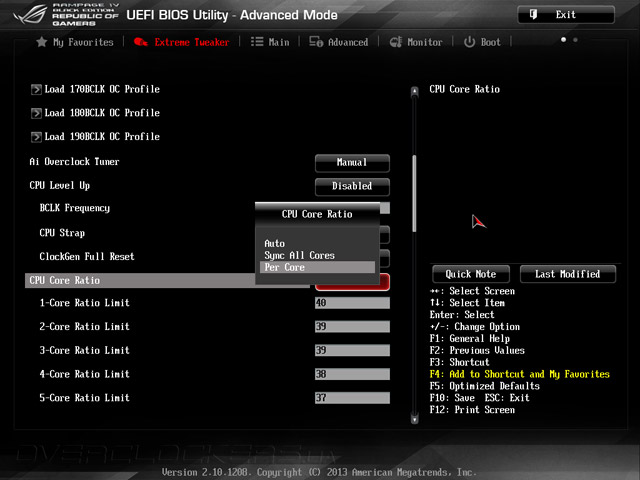Click the scrollbar up arrow
This screenshot has width=640, height=480.
click(x=415, y=91)
